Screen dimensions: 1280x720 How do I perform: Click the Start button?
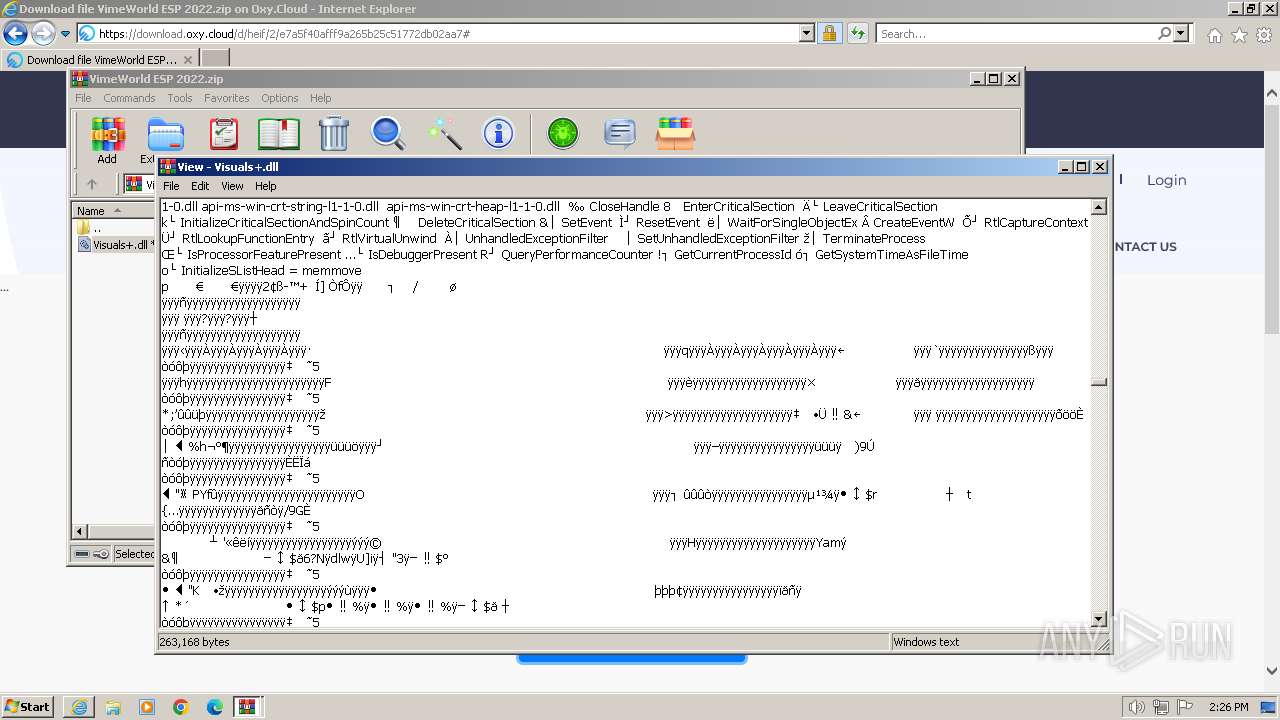pyautogui.click(x=27, y=707)
